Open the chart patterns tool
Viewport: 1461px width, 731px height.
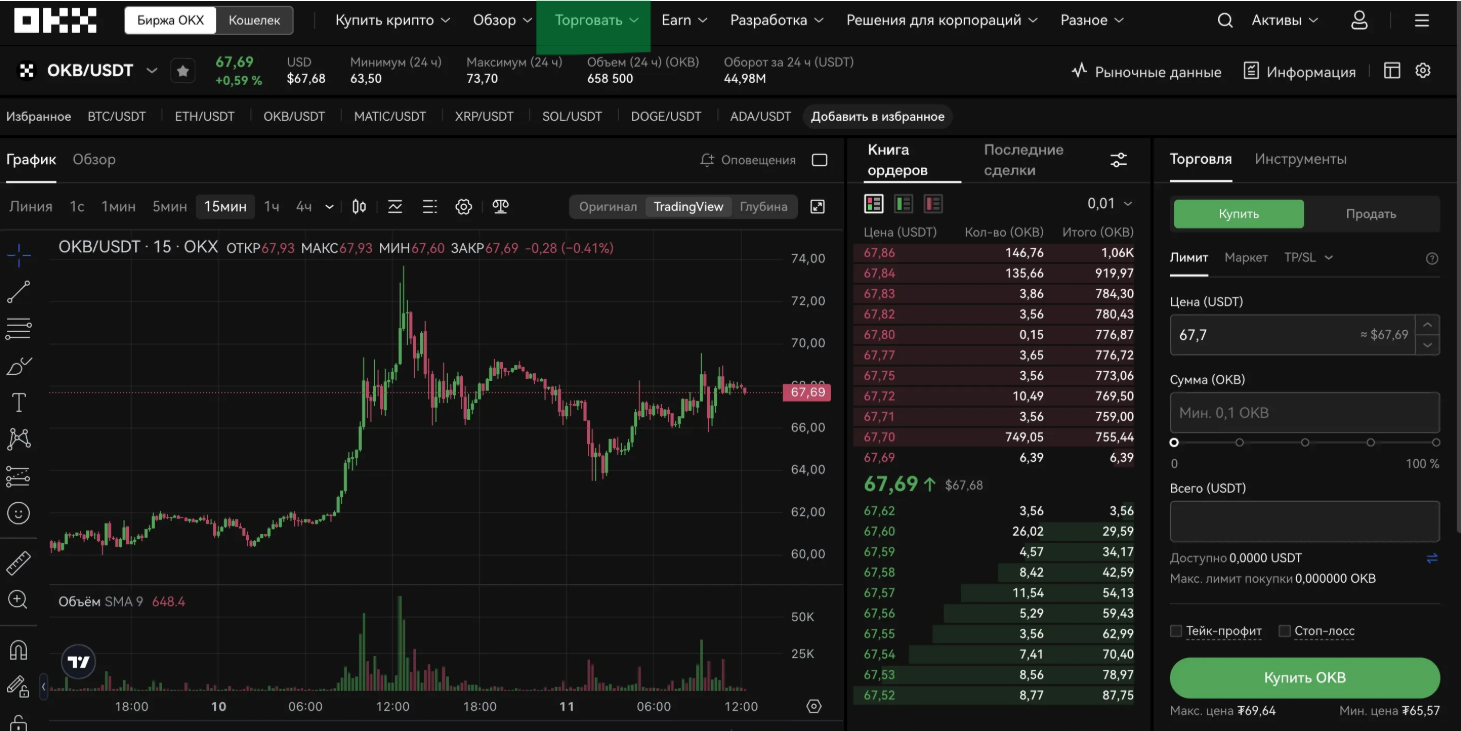19,439
